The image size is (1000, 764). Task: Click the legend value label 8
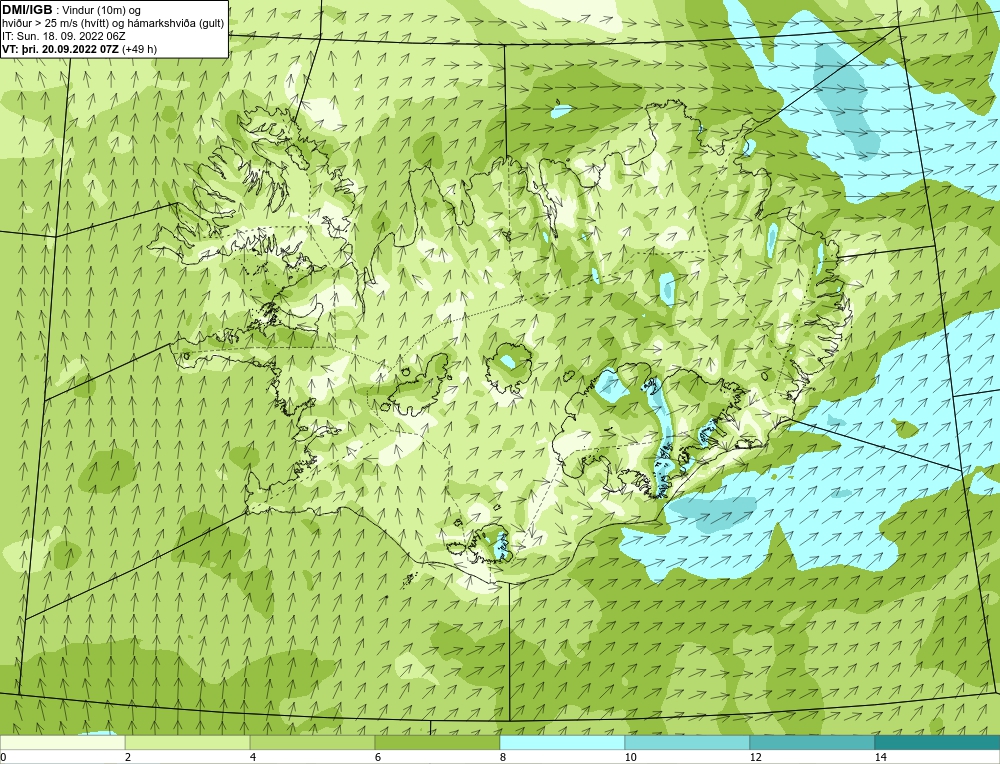tap(503, 757)
